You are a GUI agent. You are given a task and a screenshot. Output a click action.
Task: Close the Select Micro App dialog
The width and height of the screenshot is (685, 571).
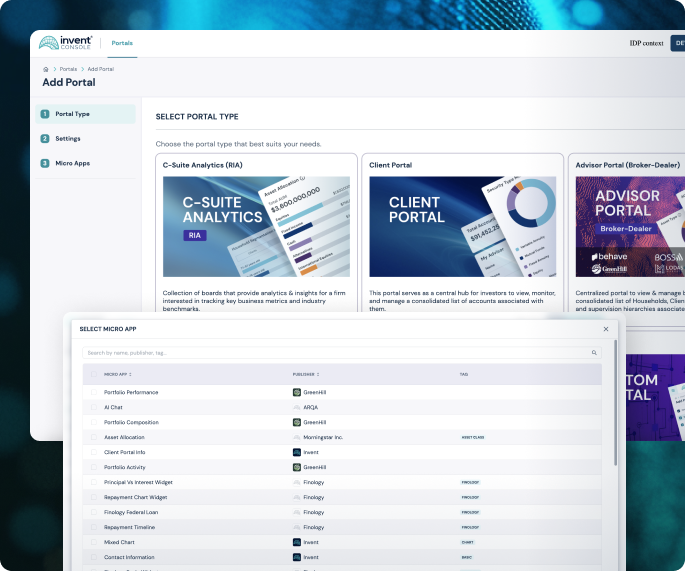[605, 329]
